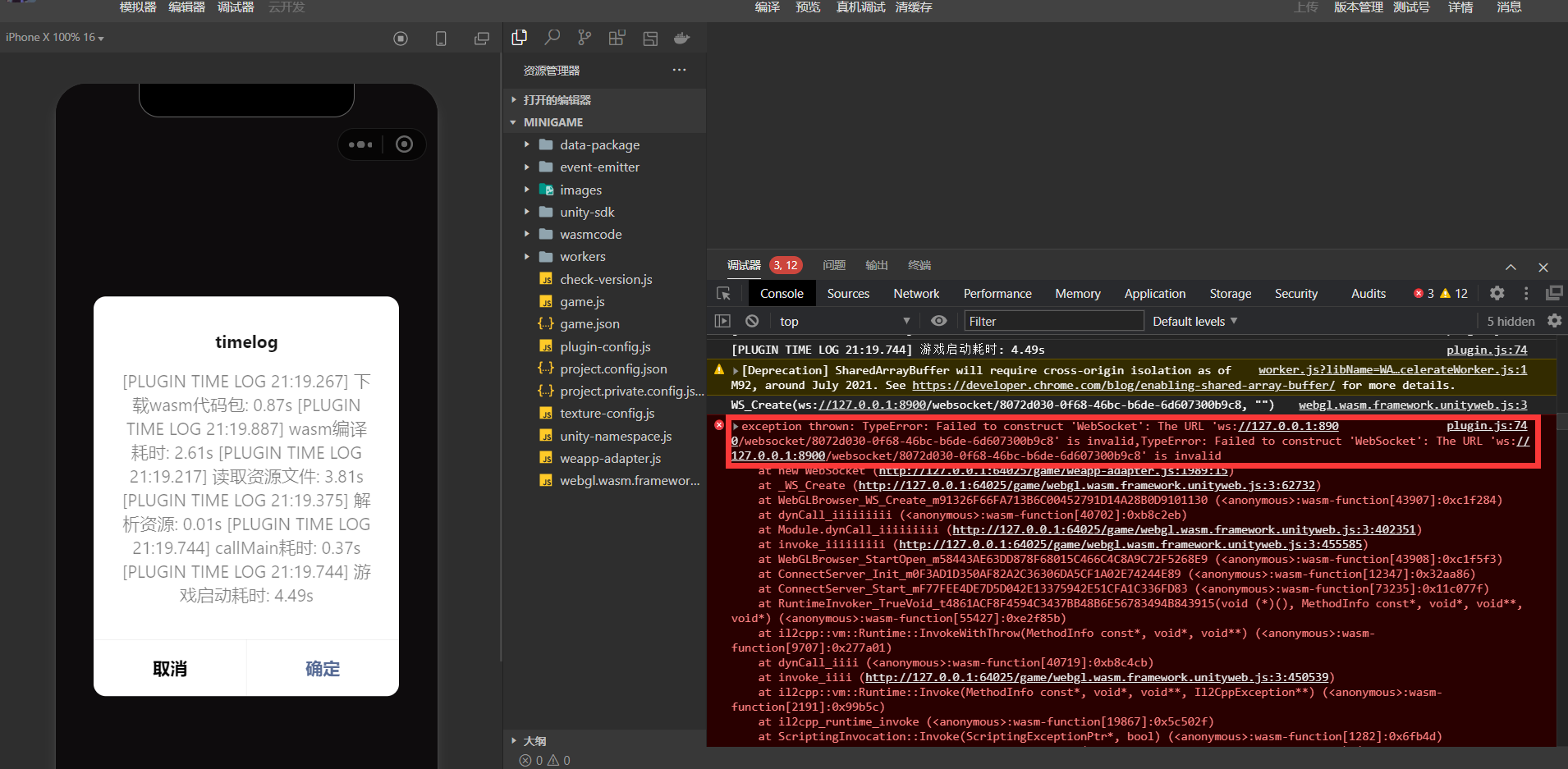Click the yellow warning count icon
Viewport: 1568px width, 769px height.
pyautogui.click(x=1446, y=293)
